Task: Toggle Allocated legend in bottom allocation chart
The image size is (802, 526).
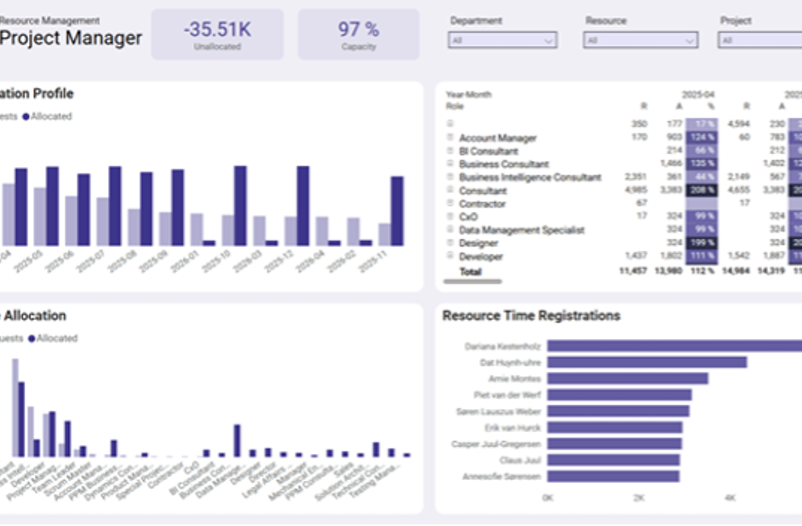Action: (x=54, y=339)
